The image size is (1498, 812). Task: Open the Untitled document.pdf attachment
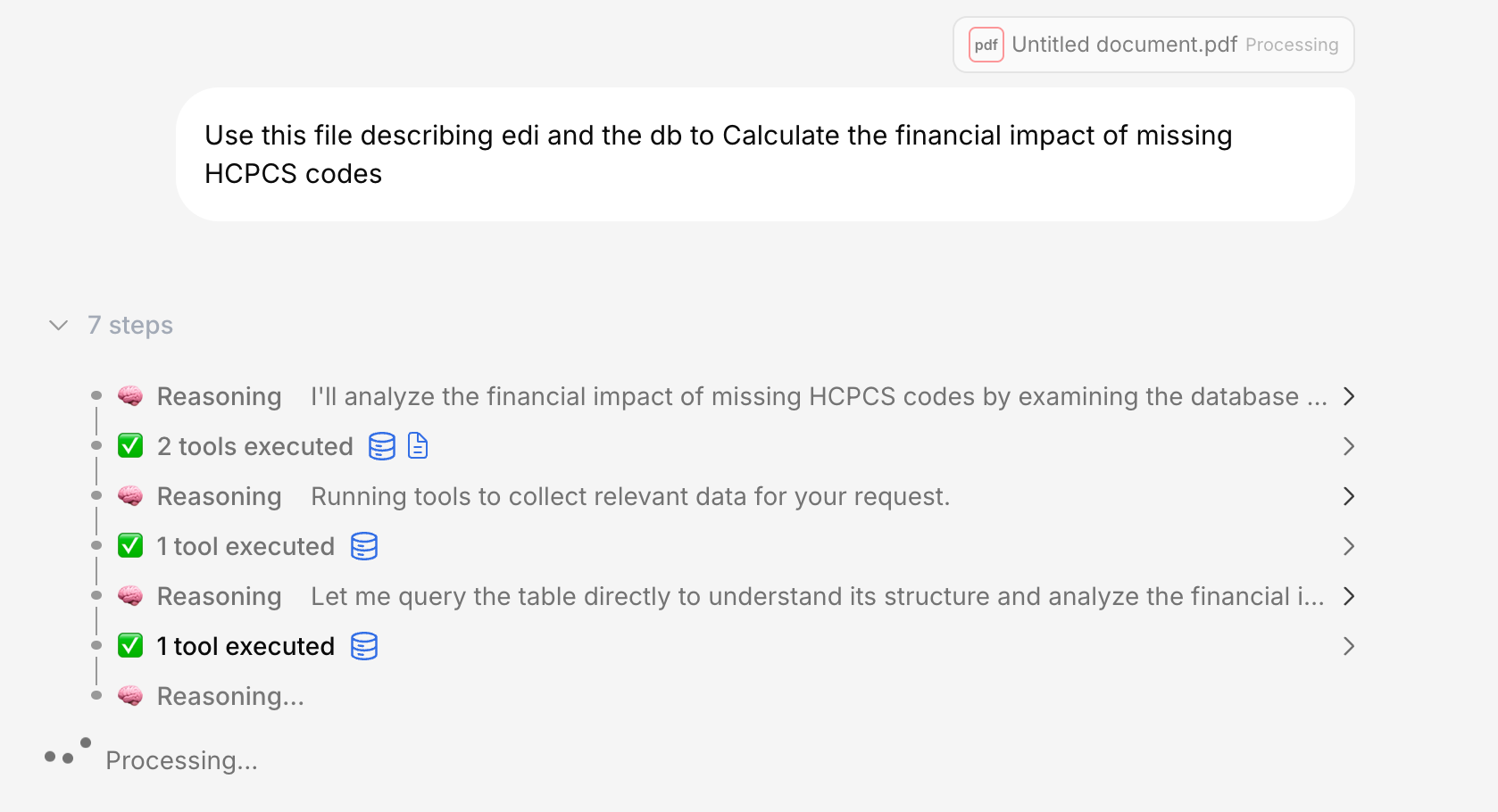(1124, 45)
